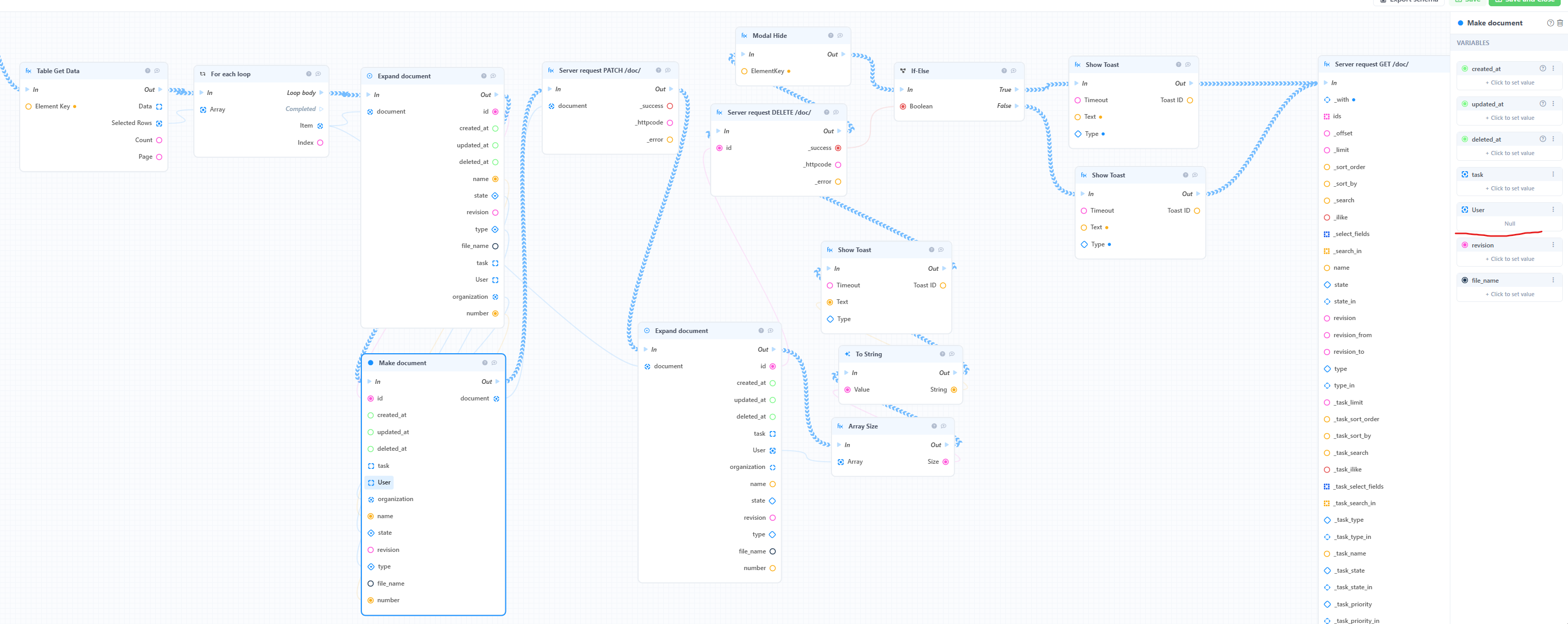Open help for Make document in side panel
1568x624 pixels.
coord(1550,23)
